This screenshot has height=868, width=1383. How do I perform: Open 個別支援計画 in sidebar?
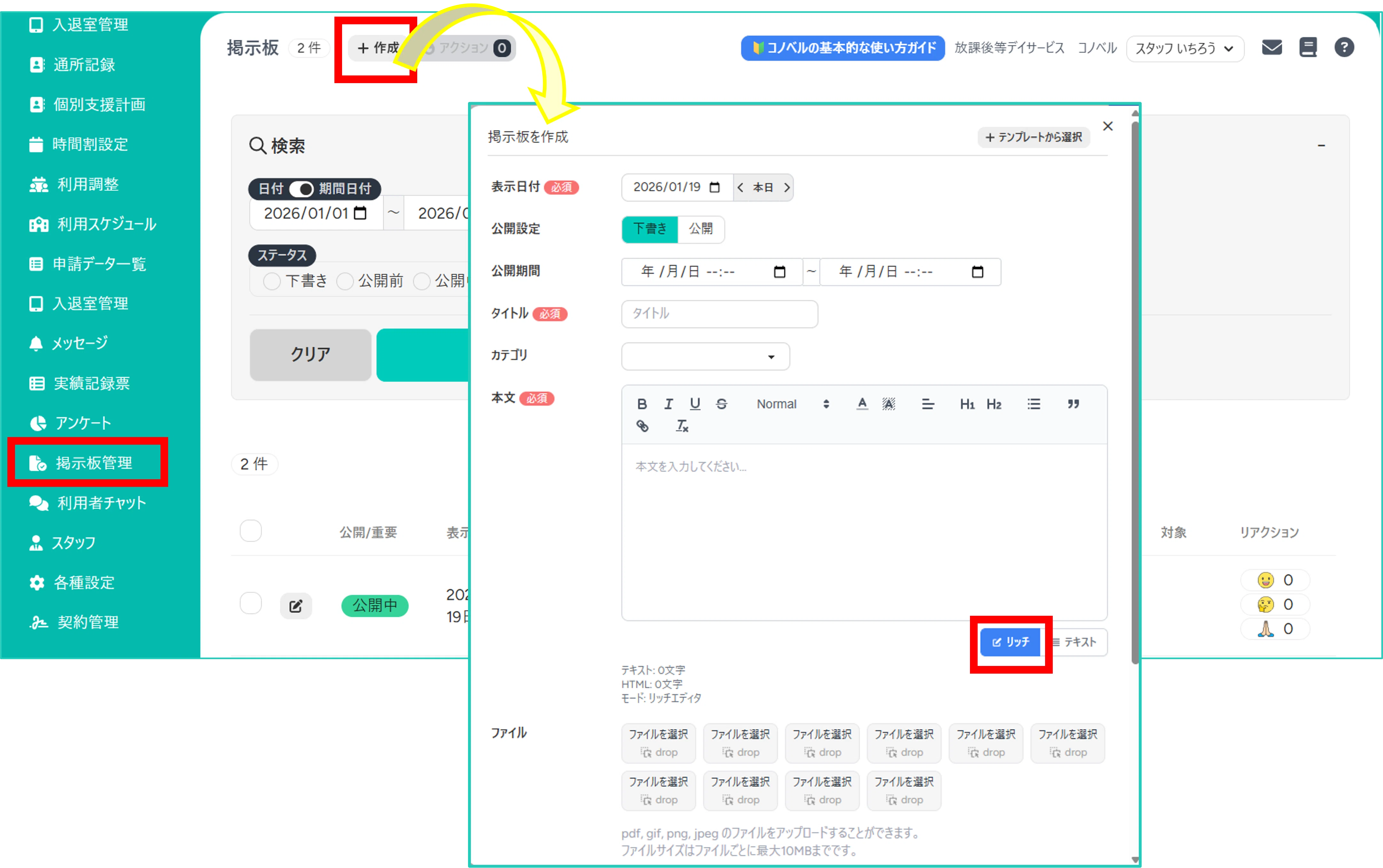[x=87, y=105]
